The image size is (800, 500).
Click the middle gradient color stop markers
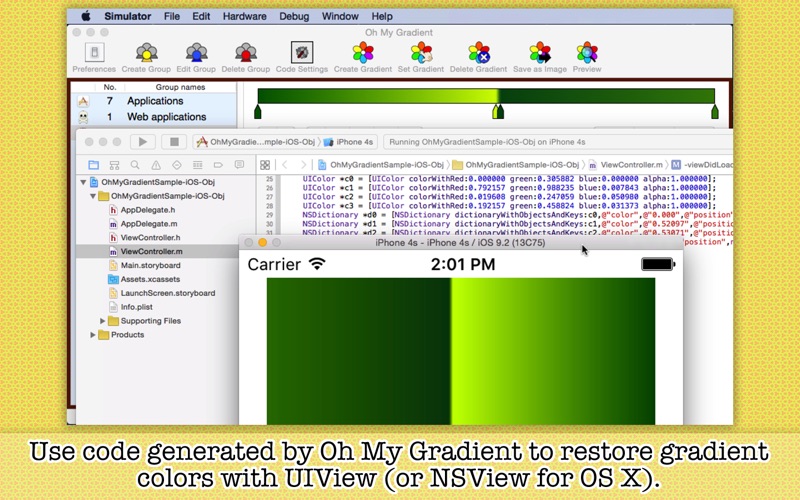498,112
